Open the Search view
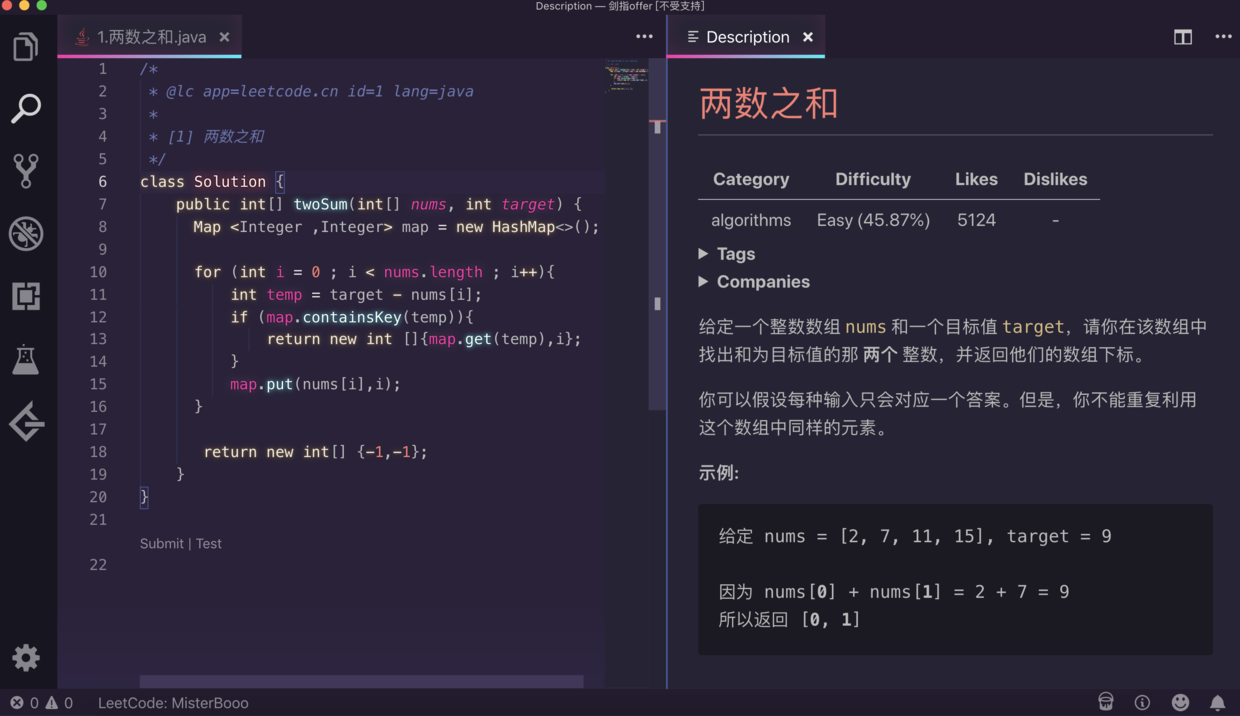This screenshot has height=716, width=1240. click(26, 108)
